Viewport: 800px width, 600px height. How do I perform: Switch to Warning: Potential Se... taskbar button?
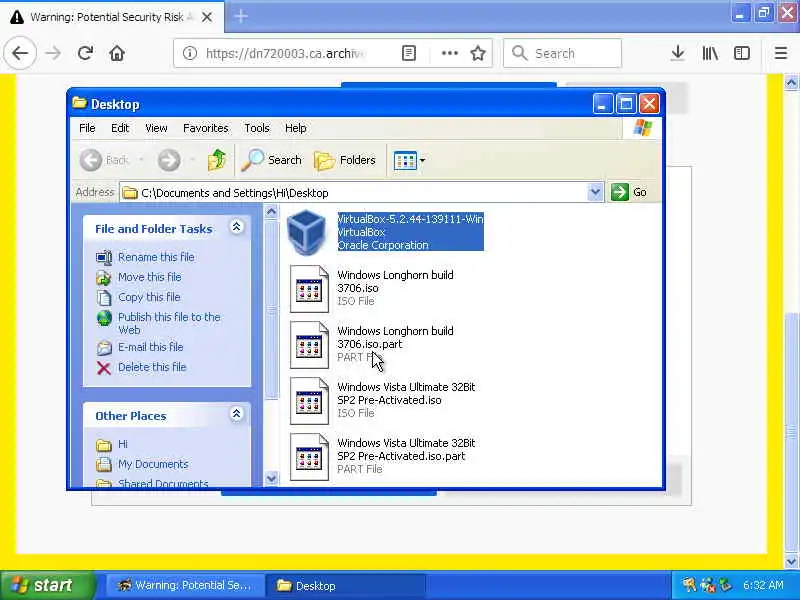point(185,585)
